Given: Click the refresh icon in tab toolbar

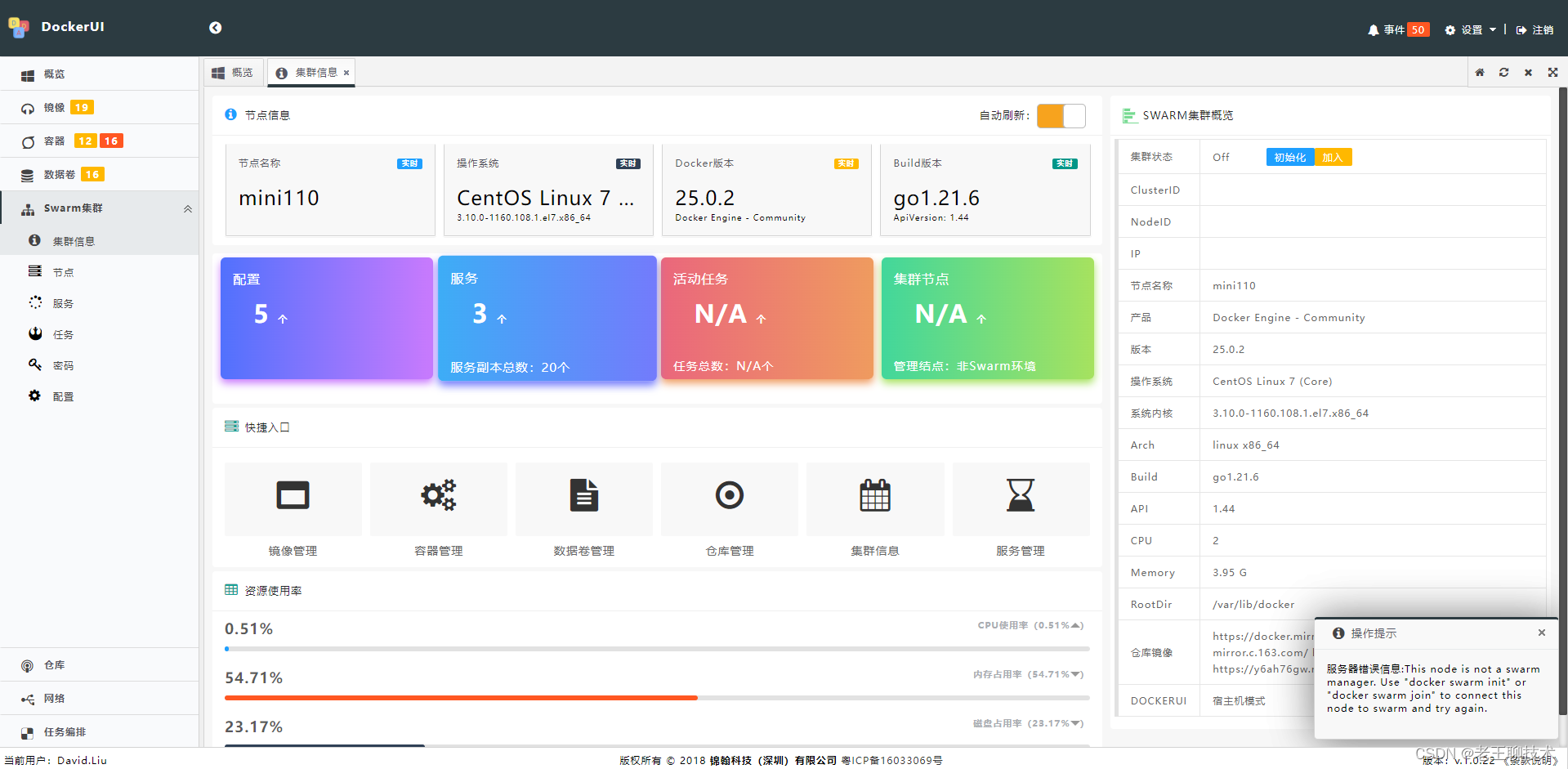Looking at the screenshot, I should coord(1503,73).
